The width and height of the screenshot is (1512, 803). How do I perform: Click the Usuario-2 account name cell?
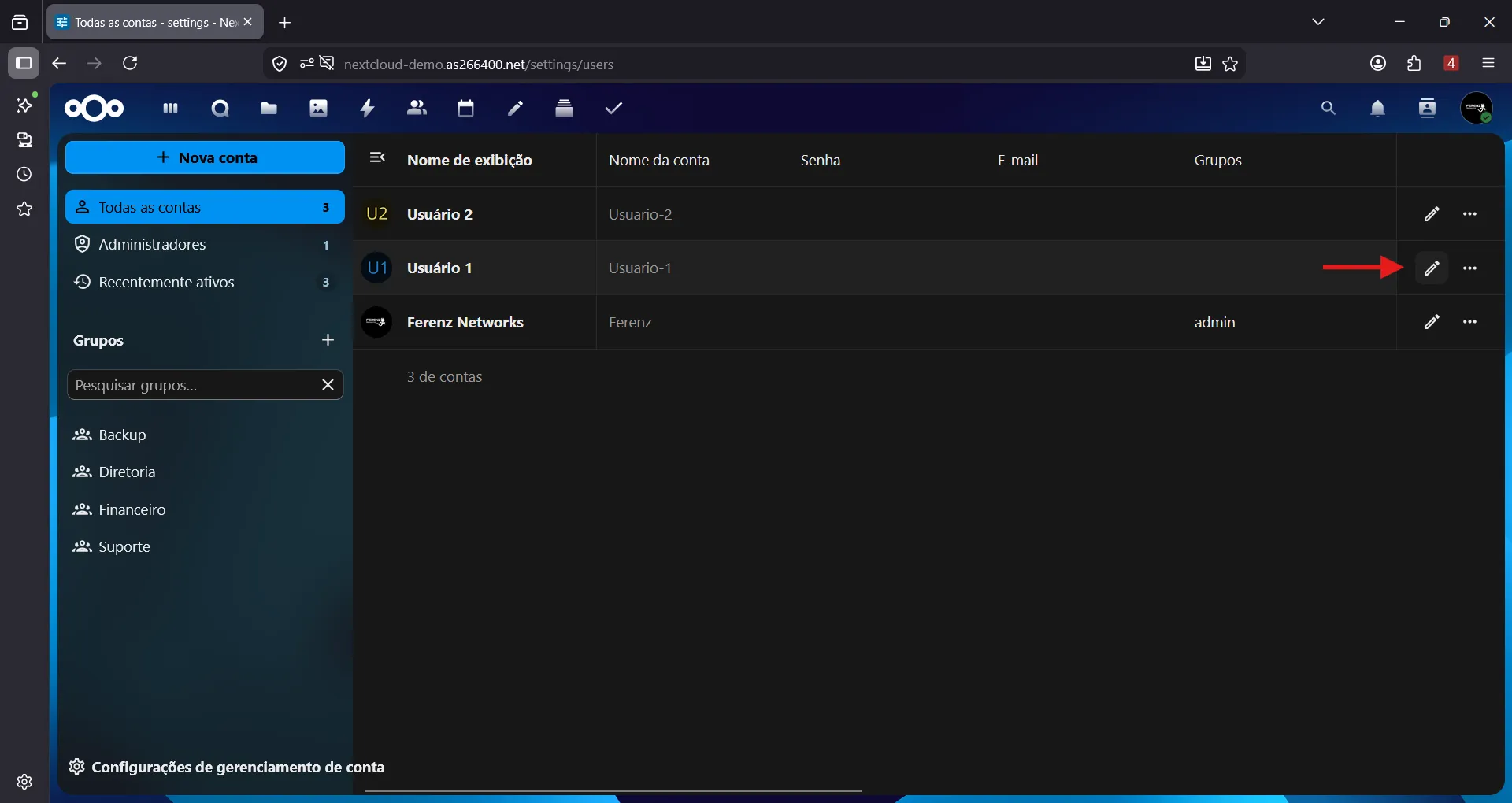(x=640, y=214)
